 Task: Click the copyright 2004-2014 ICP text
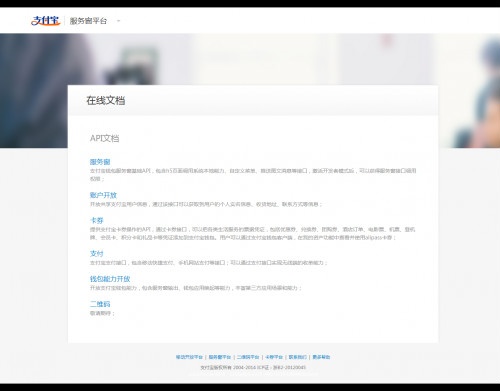click(253, 367)
